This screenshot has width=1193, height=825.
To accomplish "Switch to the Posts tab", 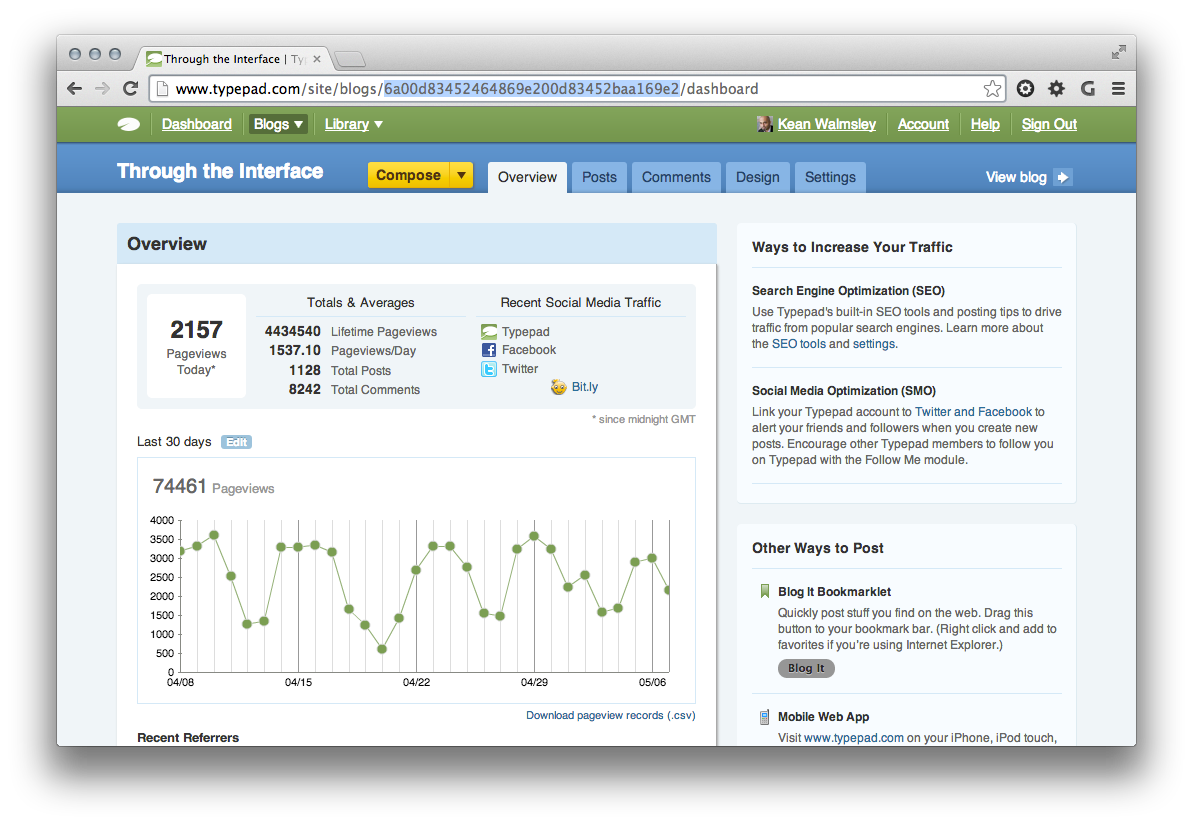I will [x=599, y=177].
